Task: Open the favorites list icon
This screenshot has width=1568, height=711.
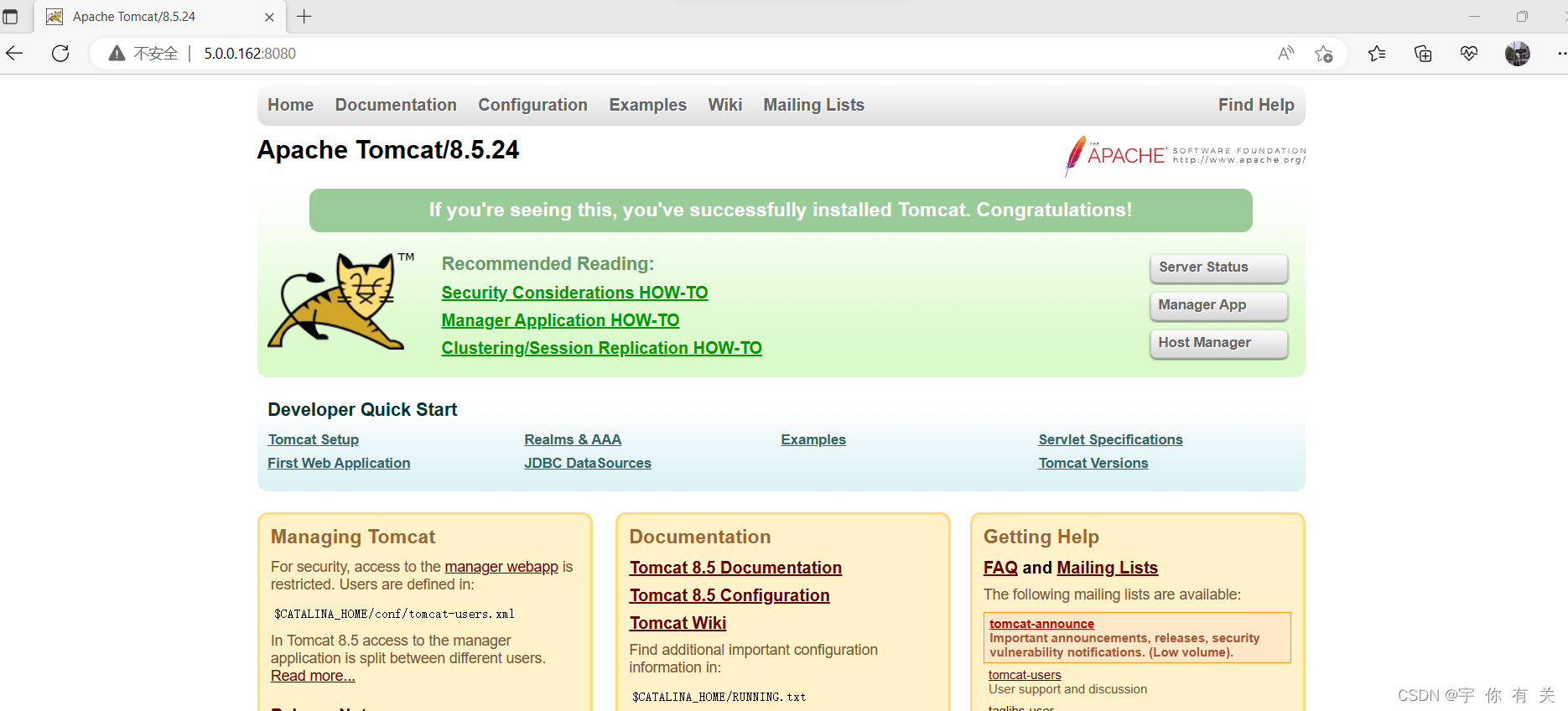Action: pyautogui.click(x=1377, y=54)
